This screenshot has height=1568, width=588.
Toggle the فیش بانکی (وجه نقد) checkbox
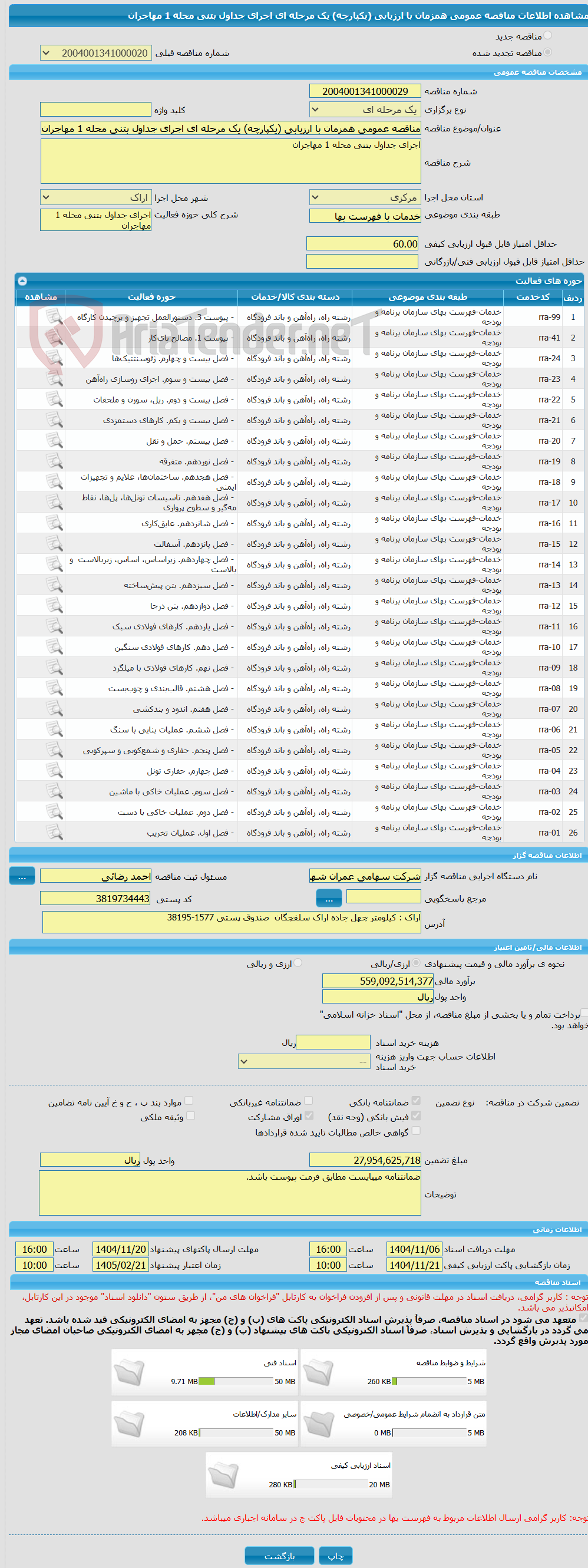coord(416,1115)
